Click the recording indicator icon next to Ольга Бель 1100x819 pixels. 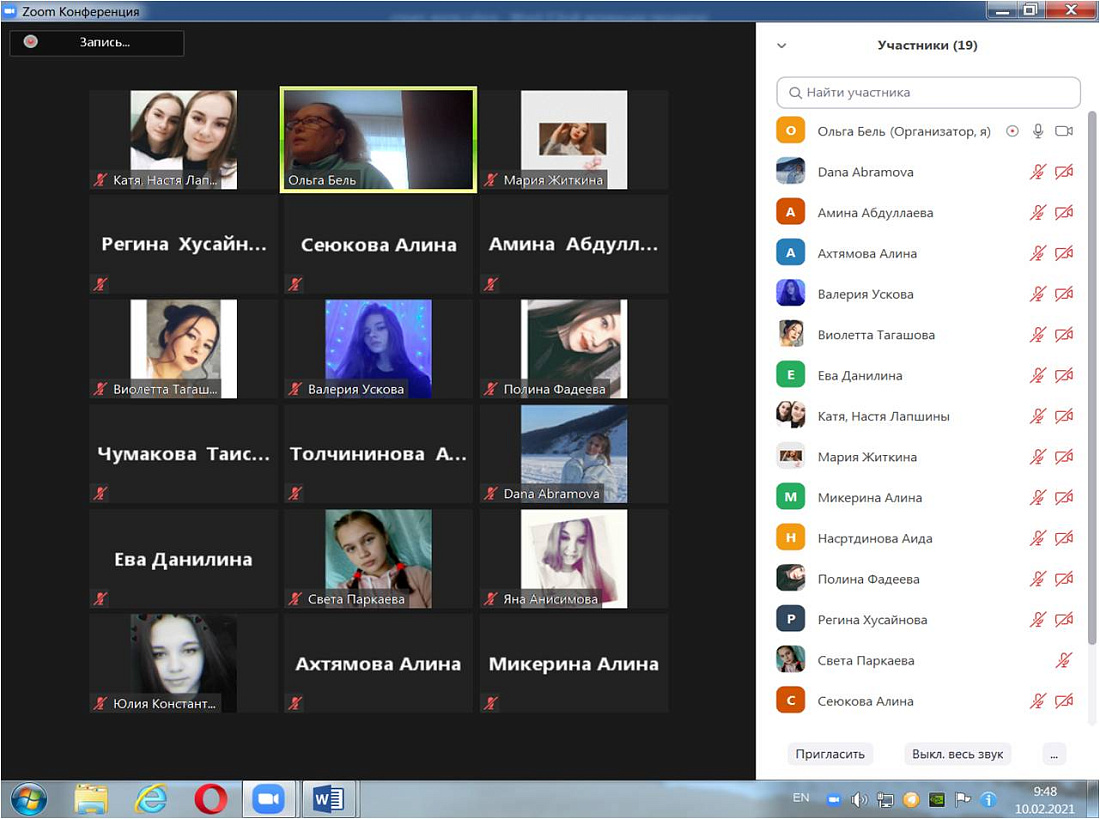point(1012,131)
